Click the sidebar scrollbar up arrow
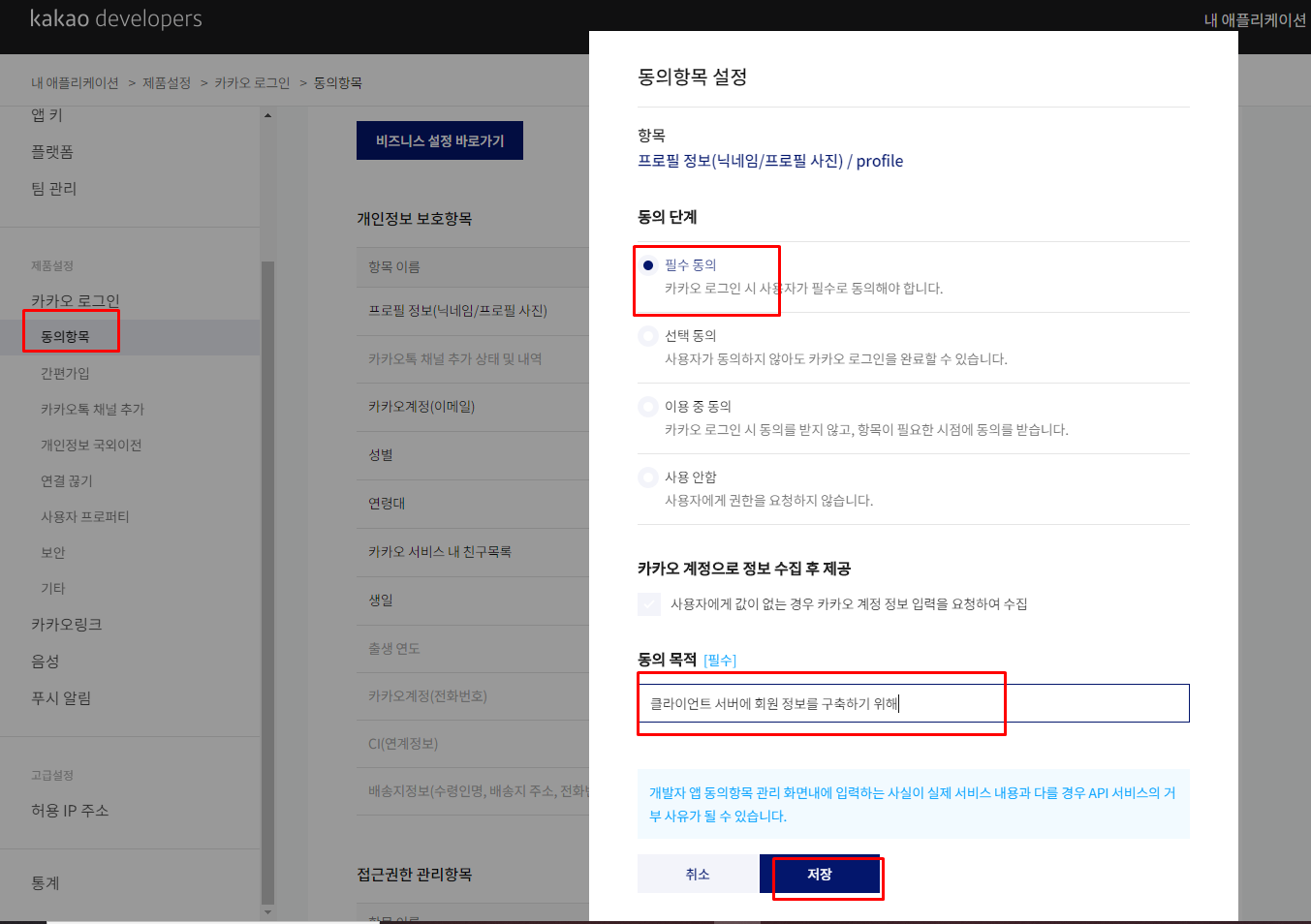Image resolution: width=1311 pixels, height=924 pixels. coord(267,115)
